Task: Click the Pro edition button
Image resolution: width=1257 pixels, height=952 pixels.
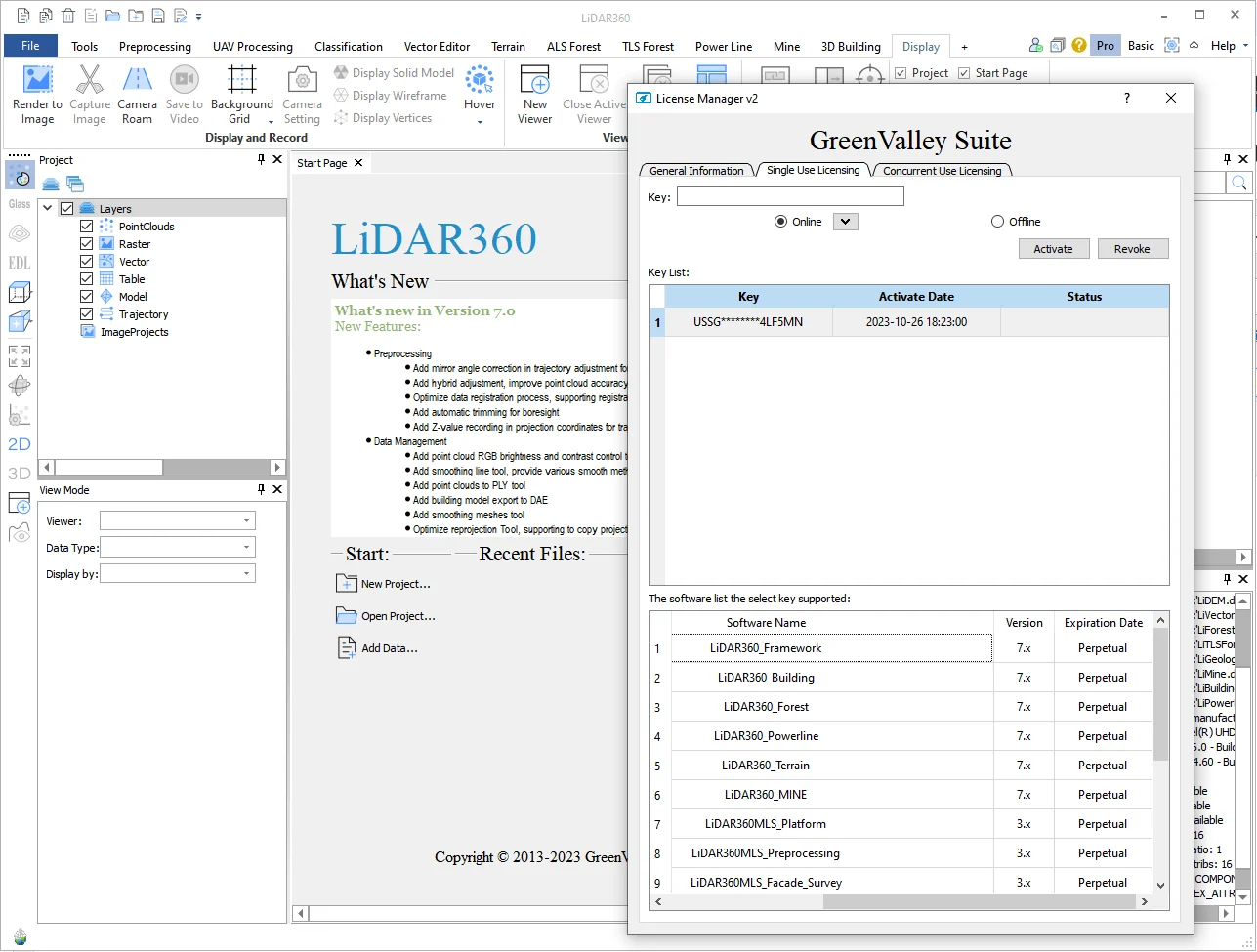Action: pos(1106,46)
